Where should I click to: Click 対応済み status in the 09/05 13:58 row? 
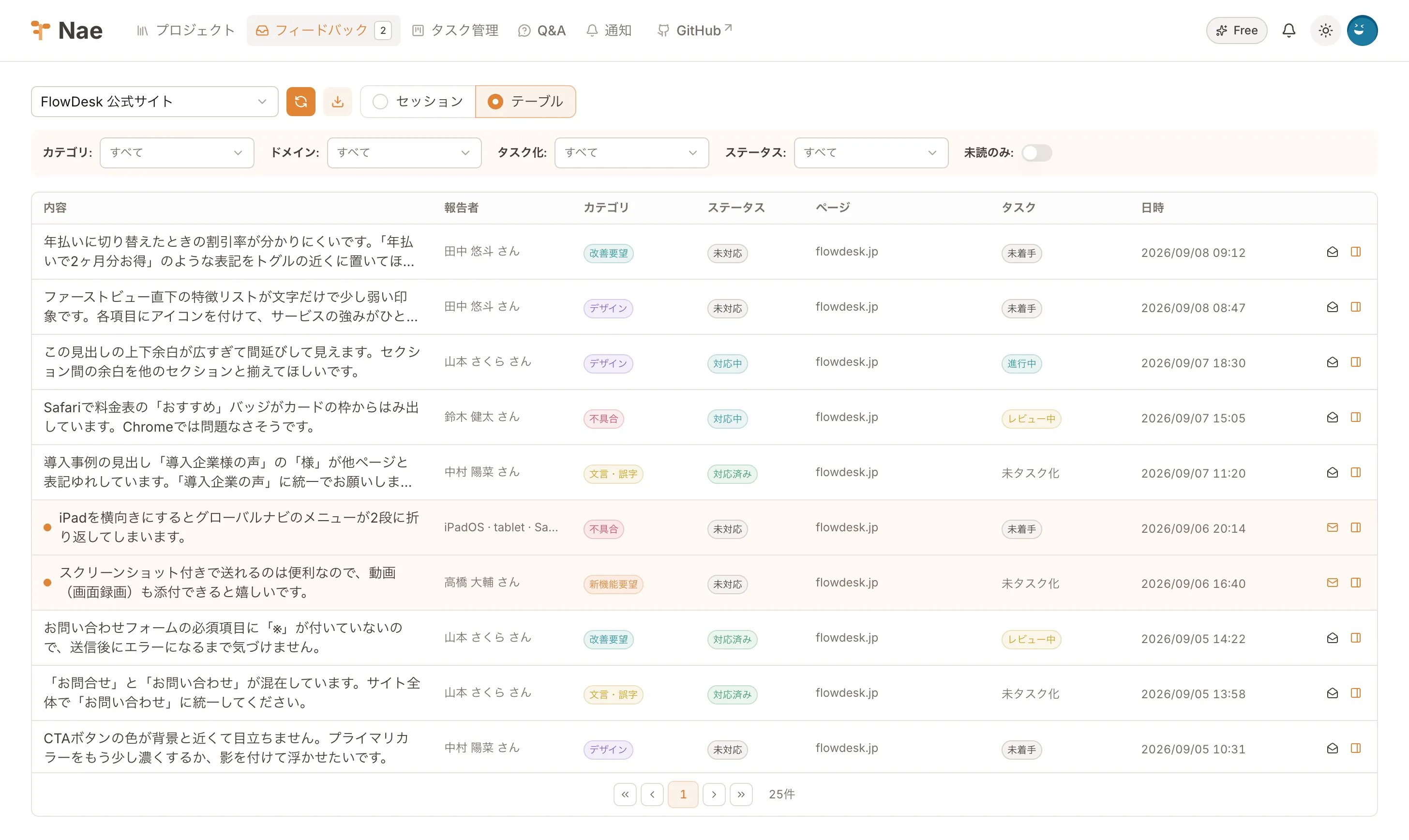pyautogui.click(x=732, y=694)
